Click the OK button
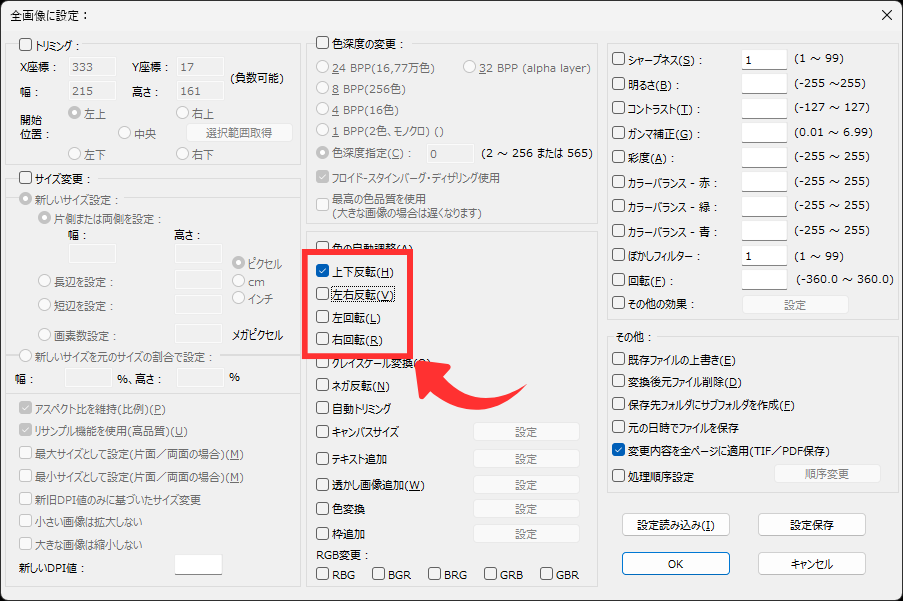Viewport: 903px width, 601px height. point(675,564)
